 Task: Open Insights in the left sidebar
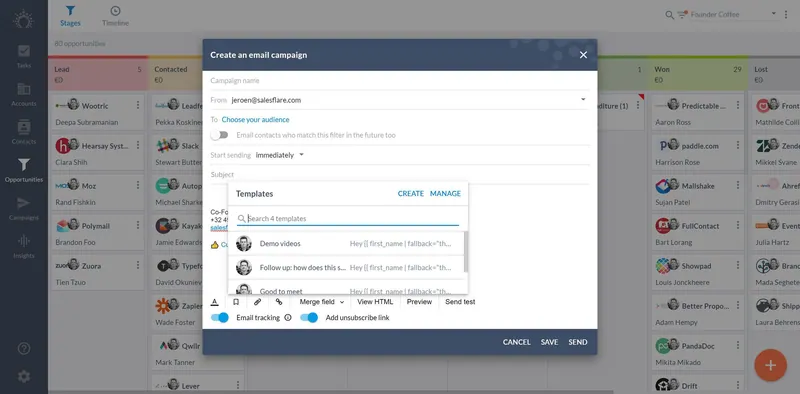(x=23, y=247)
